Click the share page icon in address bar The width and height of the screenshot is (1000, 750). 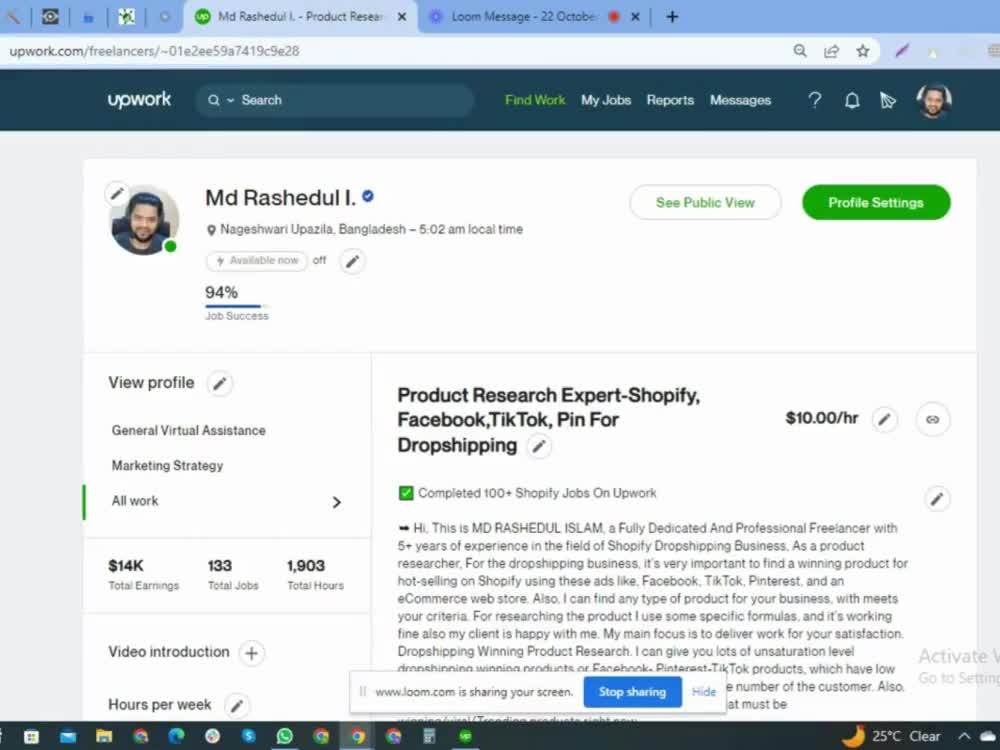tap(831, 51)
